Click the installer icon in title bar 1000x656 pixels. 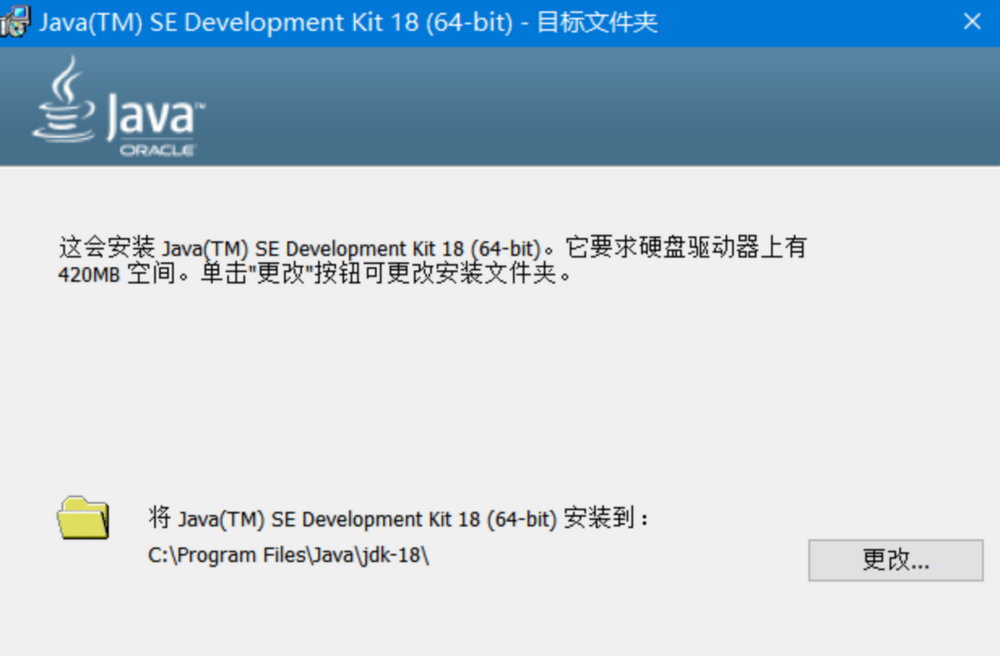click(15, 21)
